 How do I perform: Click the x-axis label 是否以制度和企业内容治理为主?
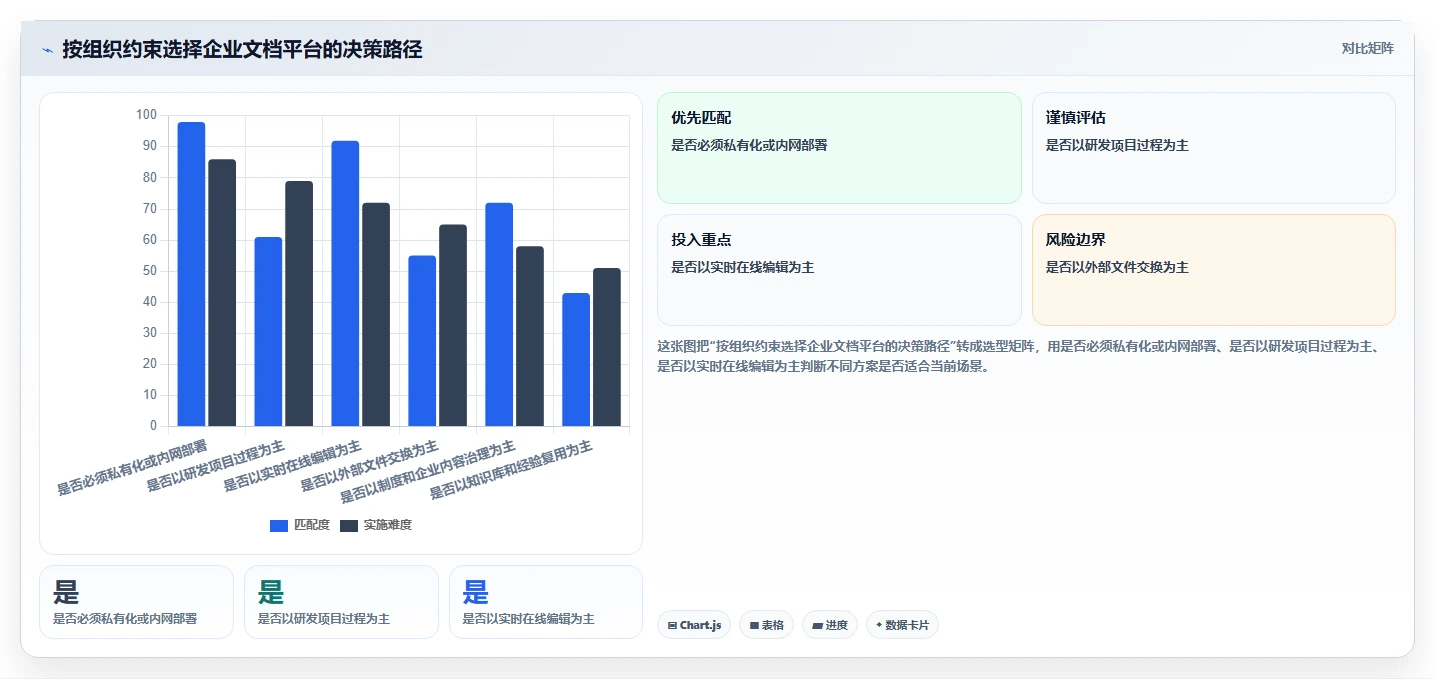[428, 471]
